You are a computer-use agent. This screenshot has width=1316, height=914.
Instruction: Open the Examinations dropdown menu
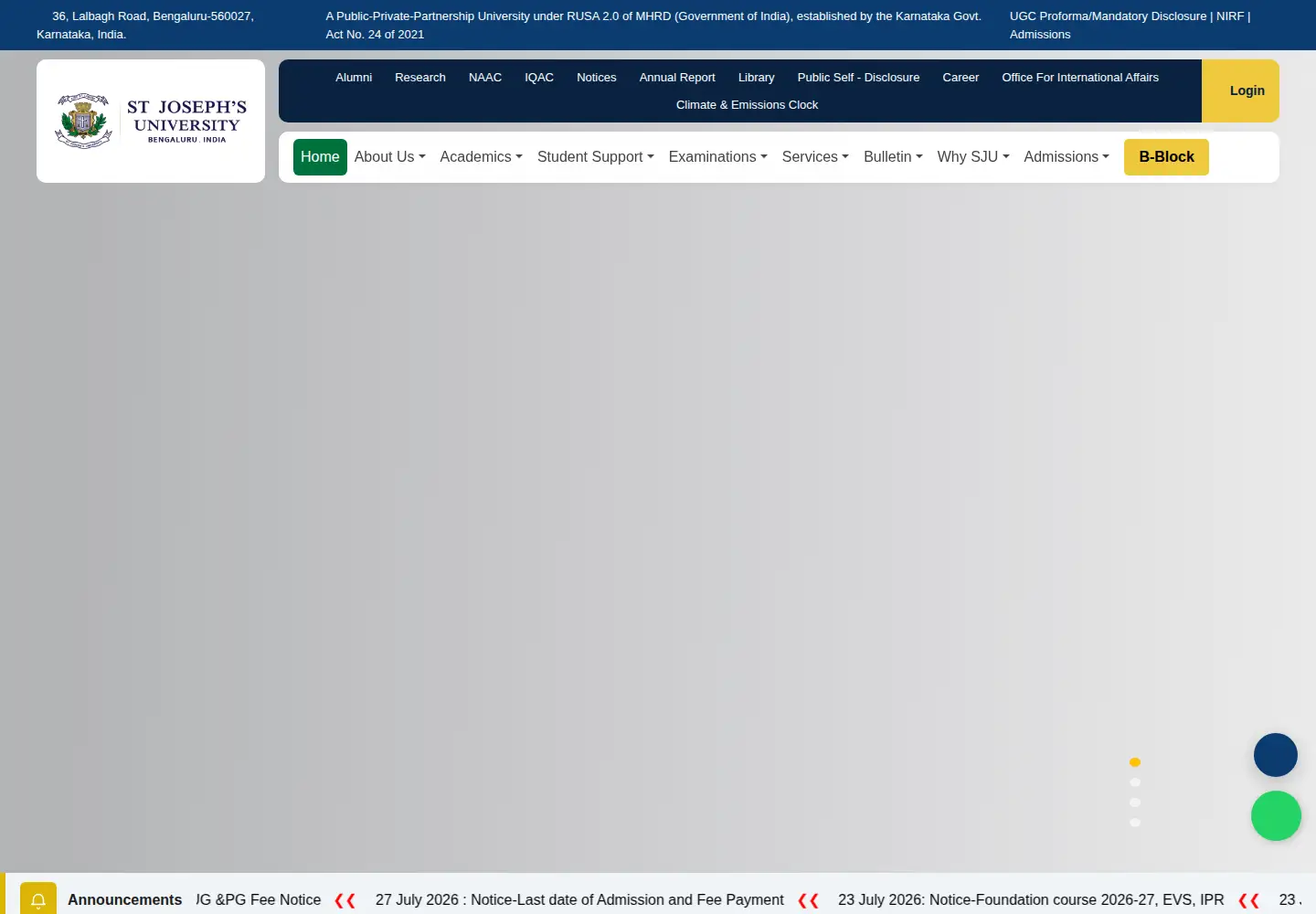718,157
